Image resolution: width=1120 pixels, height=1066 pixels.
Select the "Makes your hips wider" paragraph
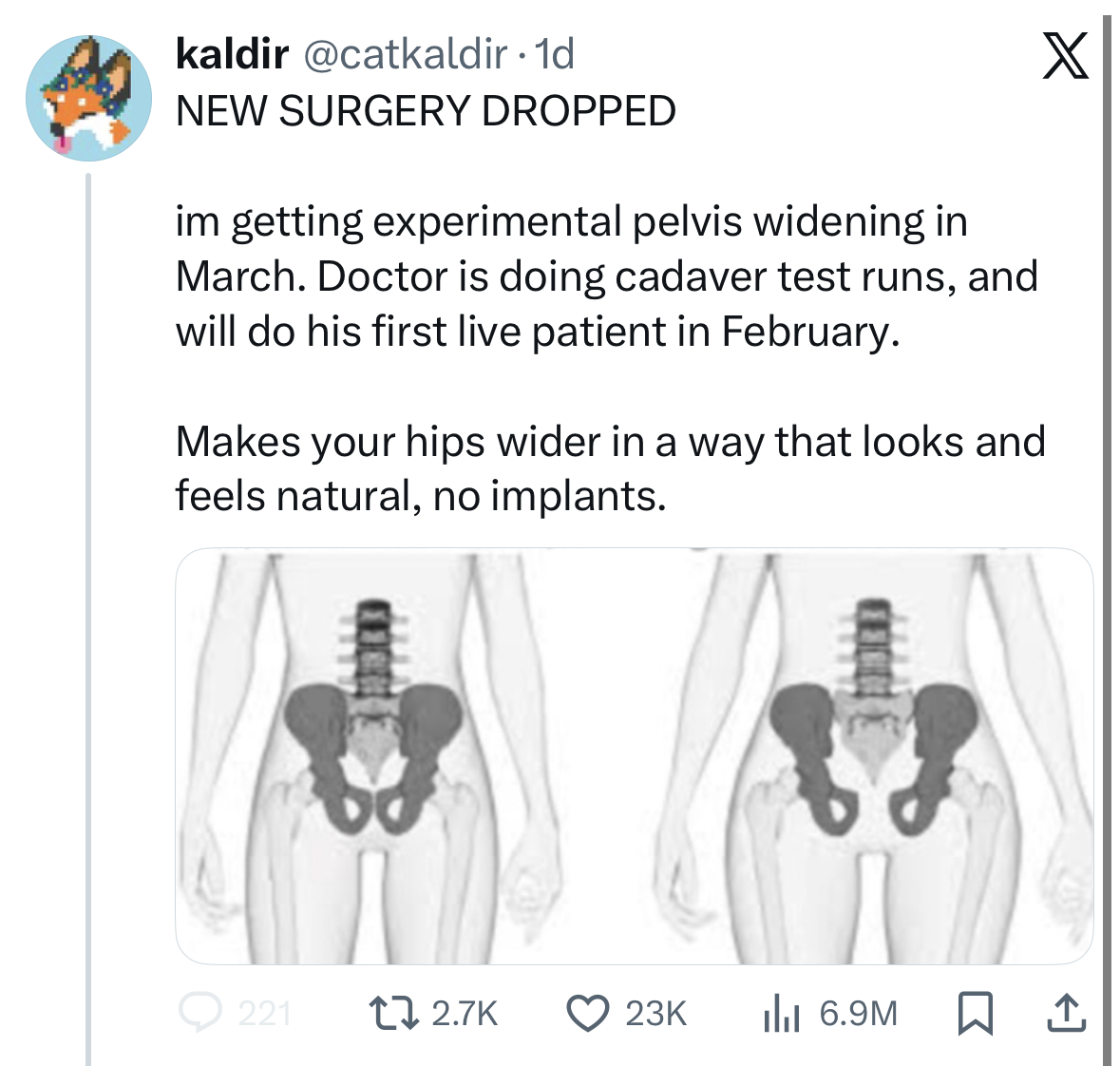(610, 468)
